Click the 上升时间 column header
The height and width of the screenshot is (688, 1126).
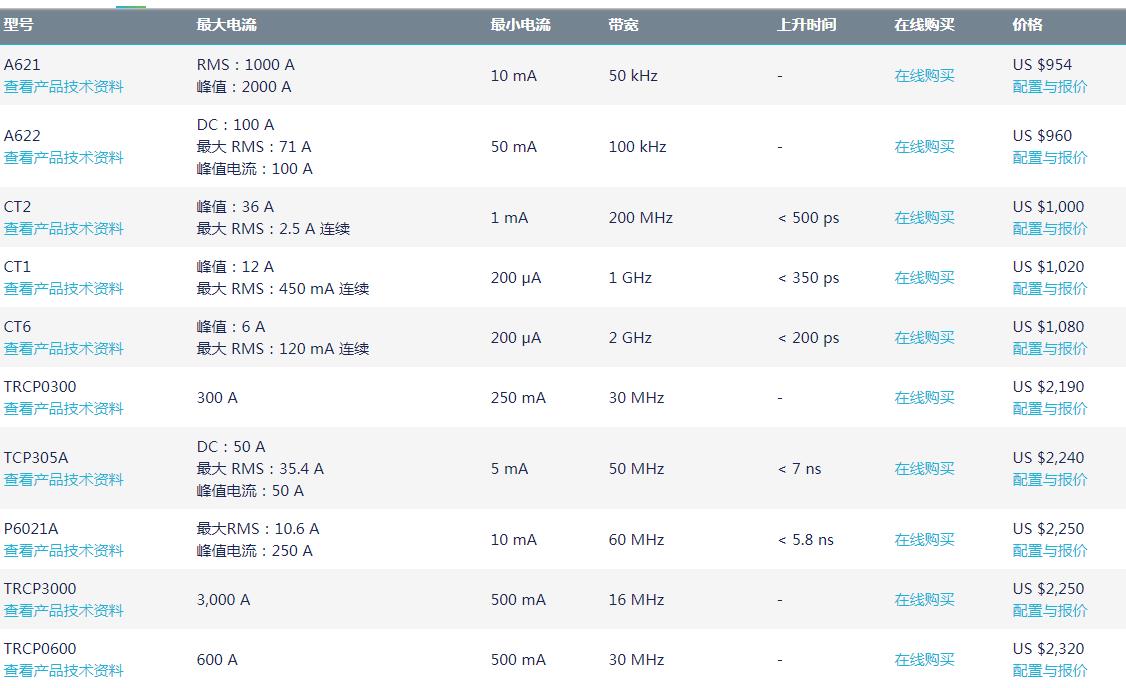click(806, 25)
